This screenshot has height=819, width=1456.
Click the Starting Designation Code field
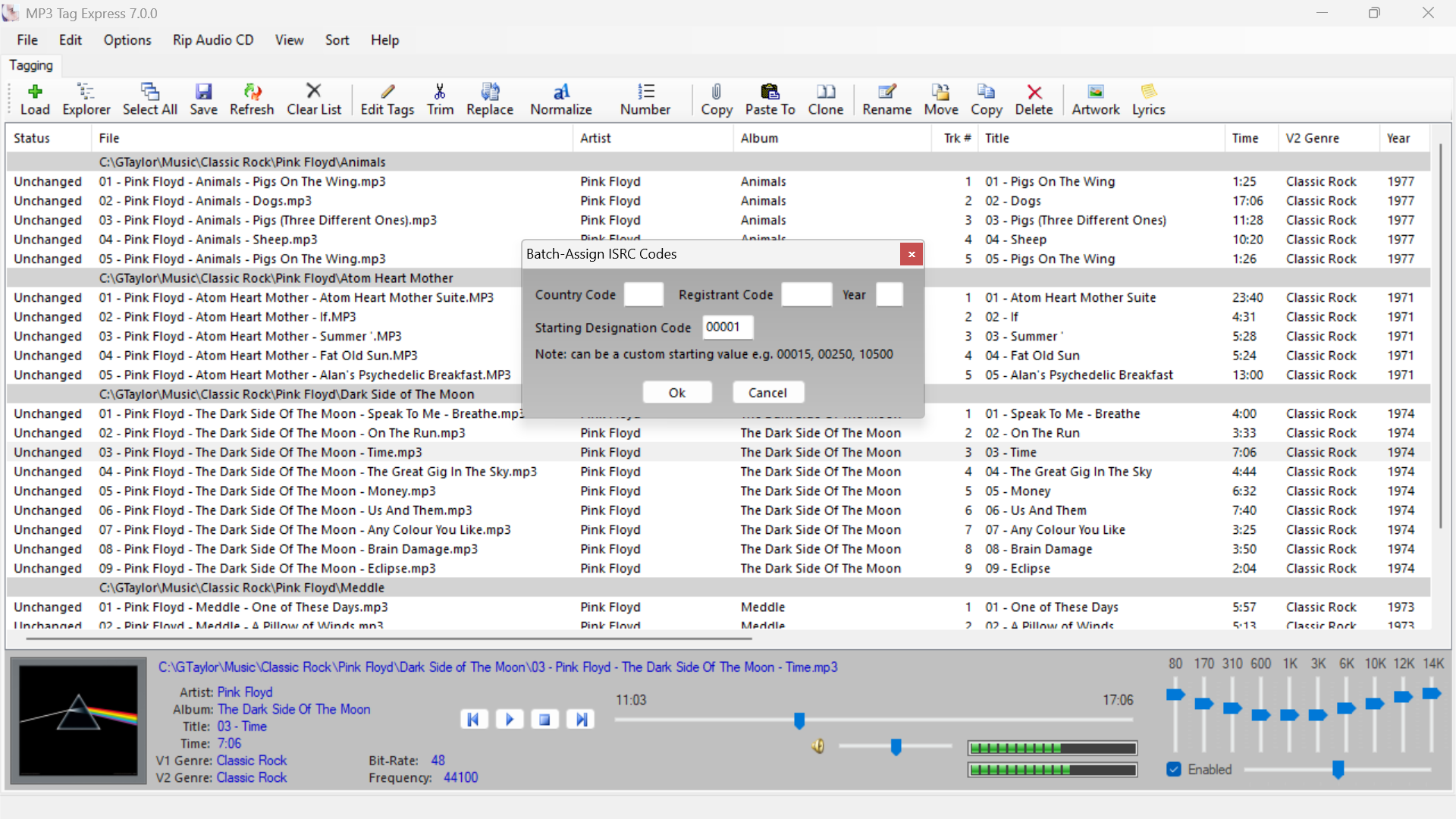[727, 327]
